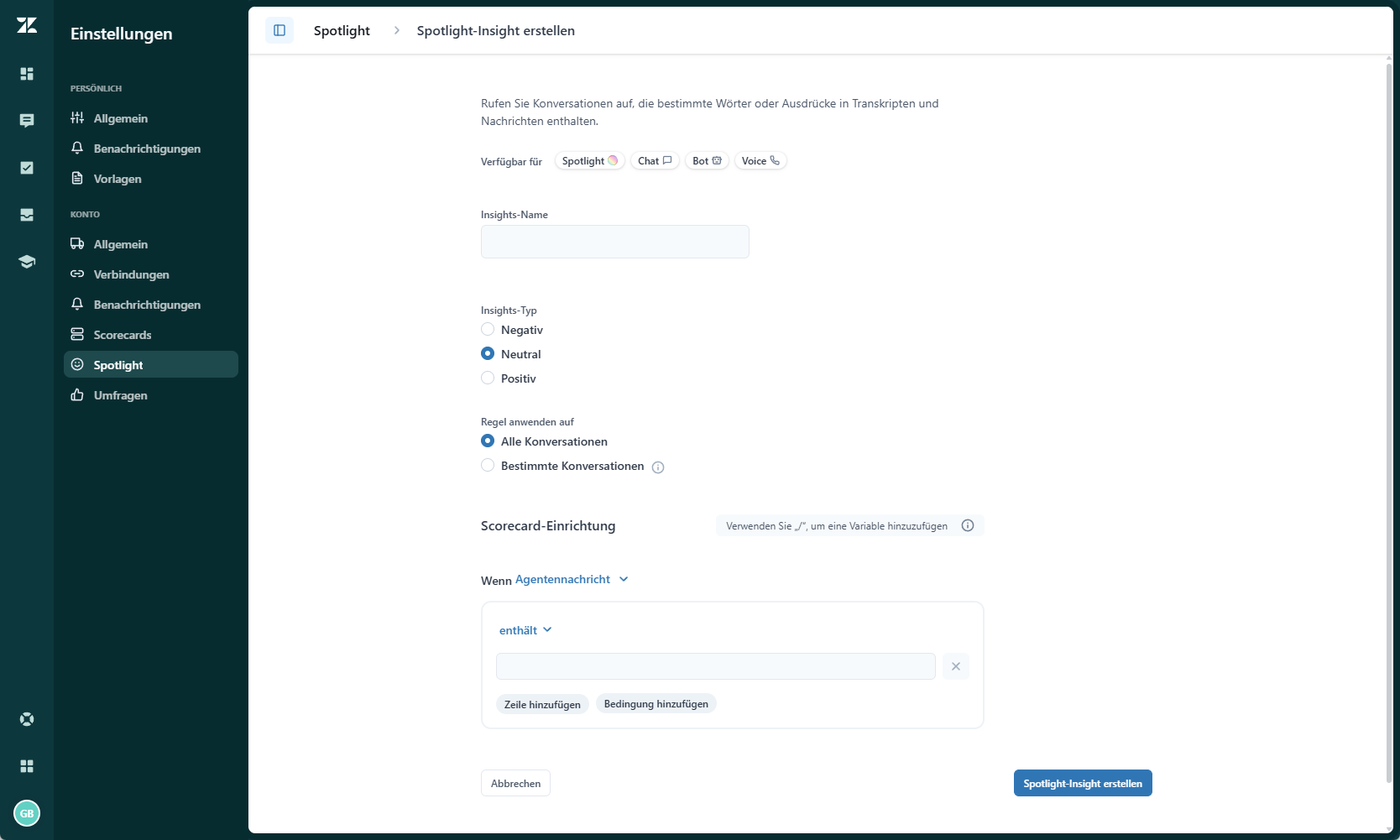
Task: Click info icon beside variable hint
Action: (968, 525)
